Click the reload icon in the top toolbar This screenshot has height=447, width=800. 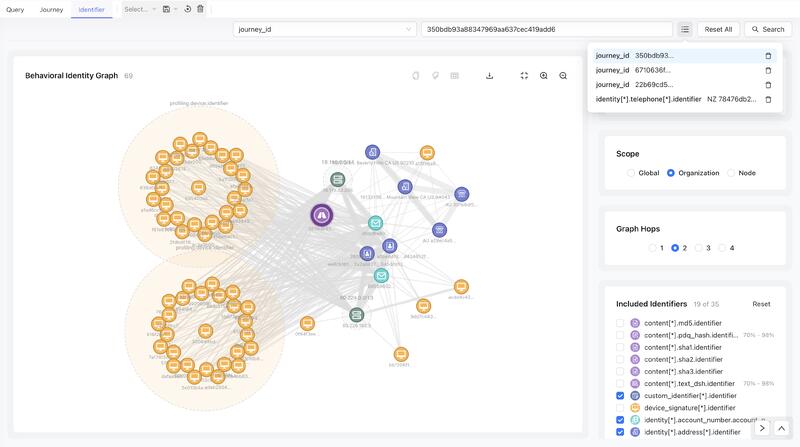coord(187,9)
